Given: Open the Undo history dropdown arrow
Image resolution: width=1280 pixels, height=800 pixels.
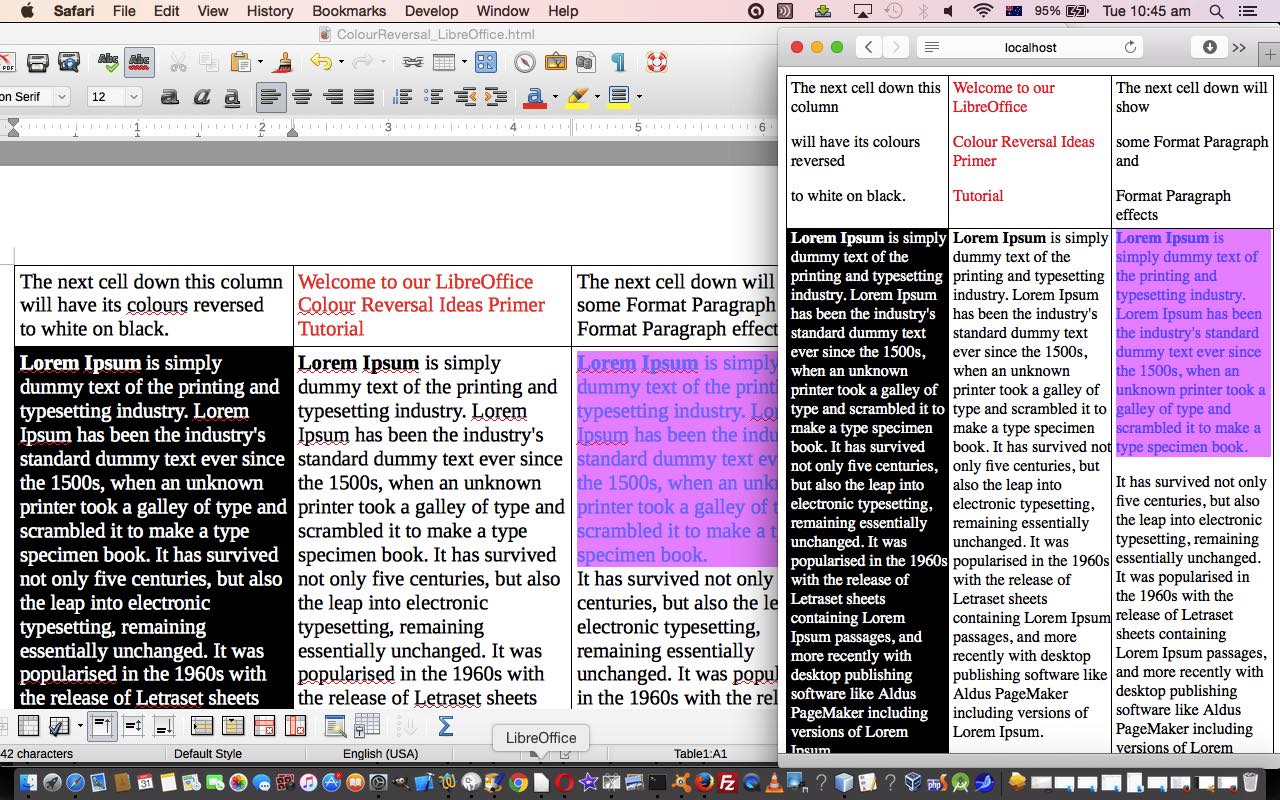Looking at the screenshot, I should coord(340,63).
